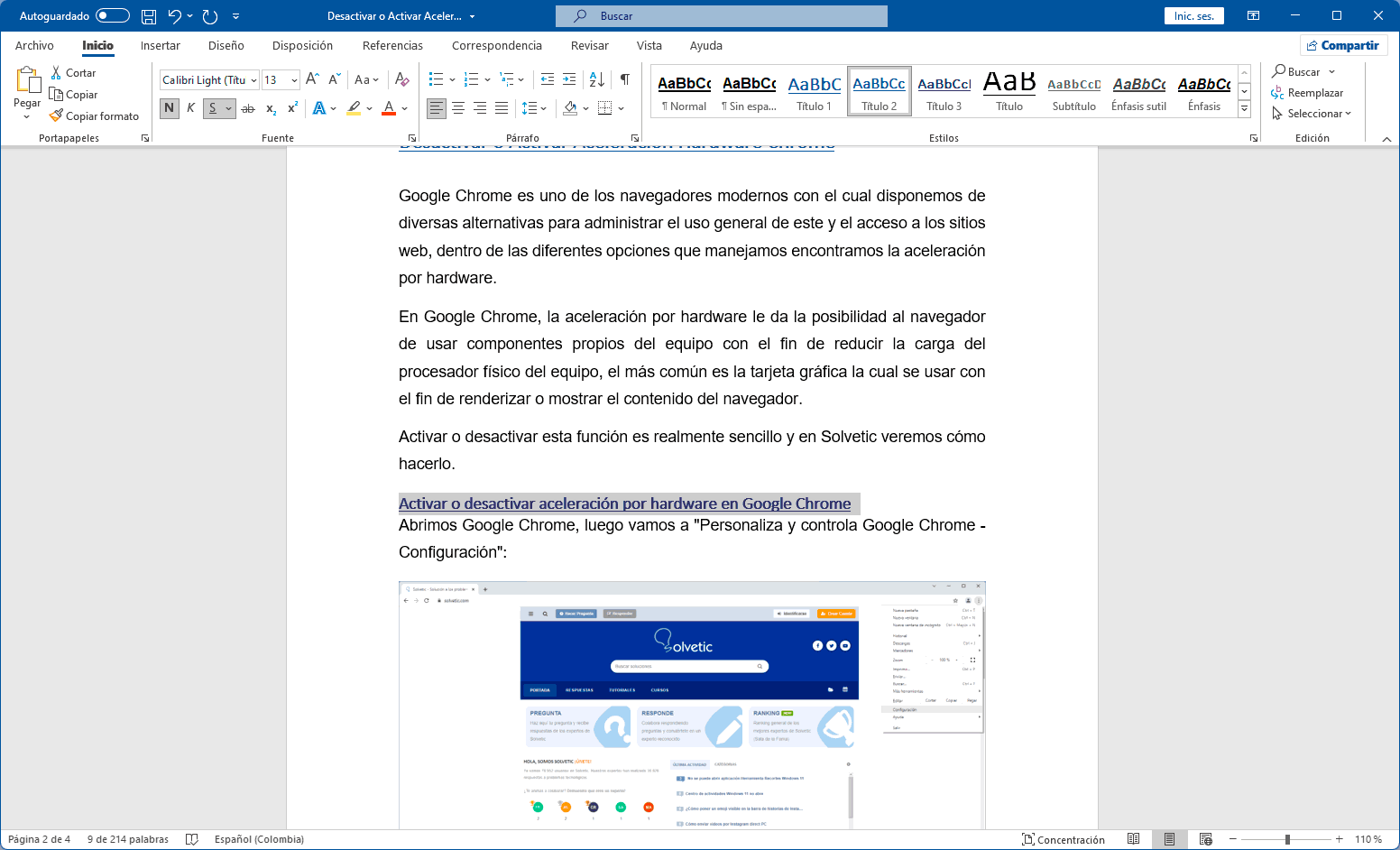Switch to the Insertar tab
1400x850 pixels.
pyautogui.click(x=161, y=46)
